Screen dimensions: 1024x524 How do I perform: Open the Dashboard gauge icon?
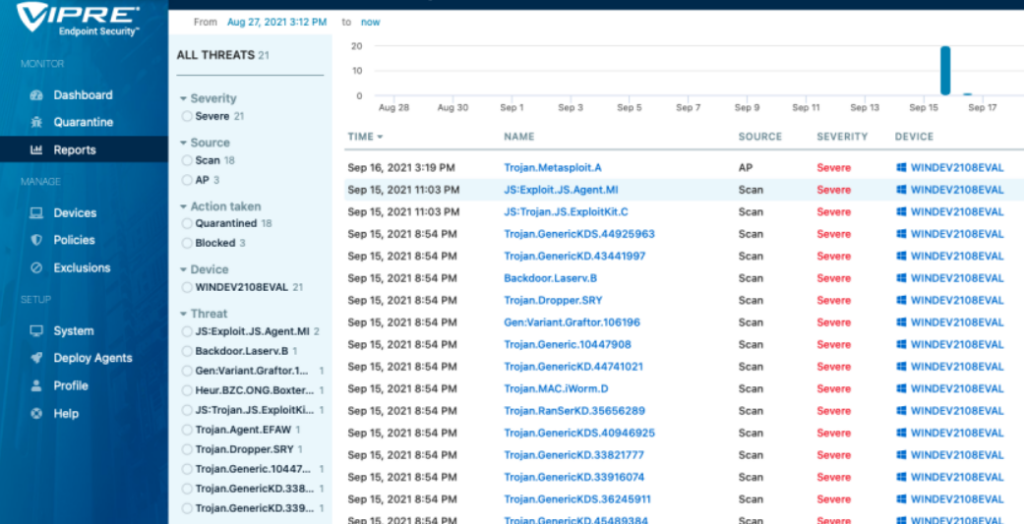(x=37, y=95)
